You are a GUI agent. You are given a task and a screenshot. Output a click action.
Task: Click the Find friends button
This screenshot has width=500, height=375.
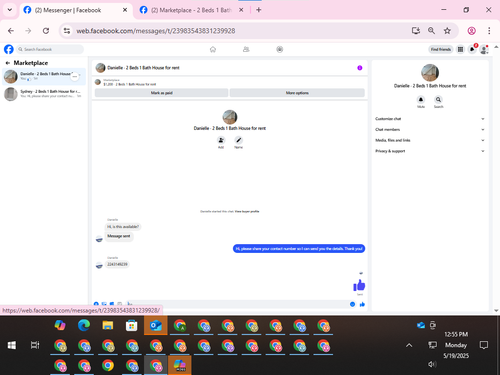(441, 49)
